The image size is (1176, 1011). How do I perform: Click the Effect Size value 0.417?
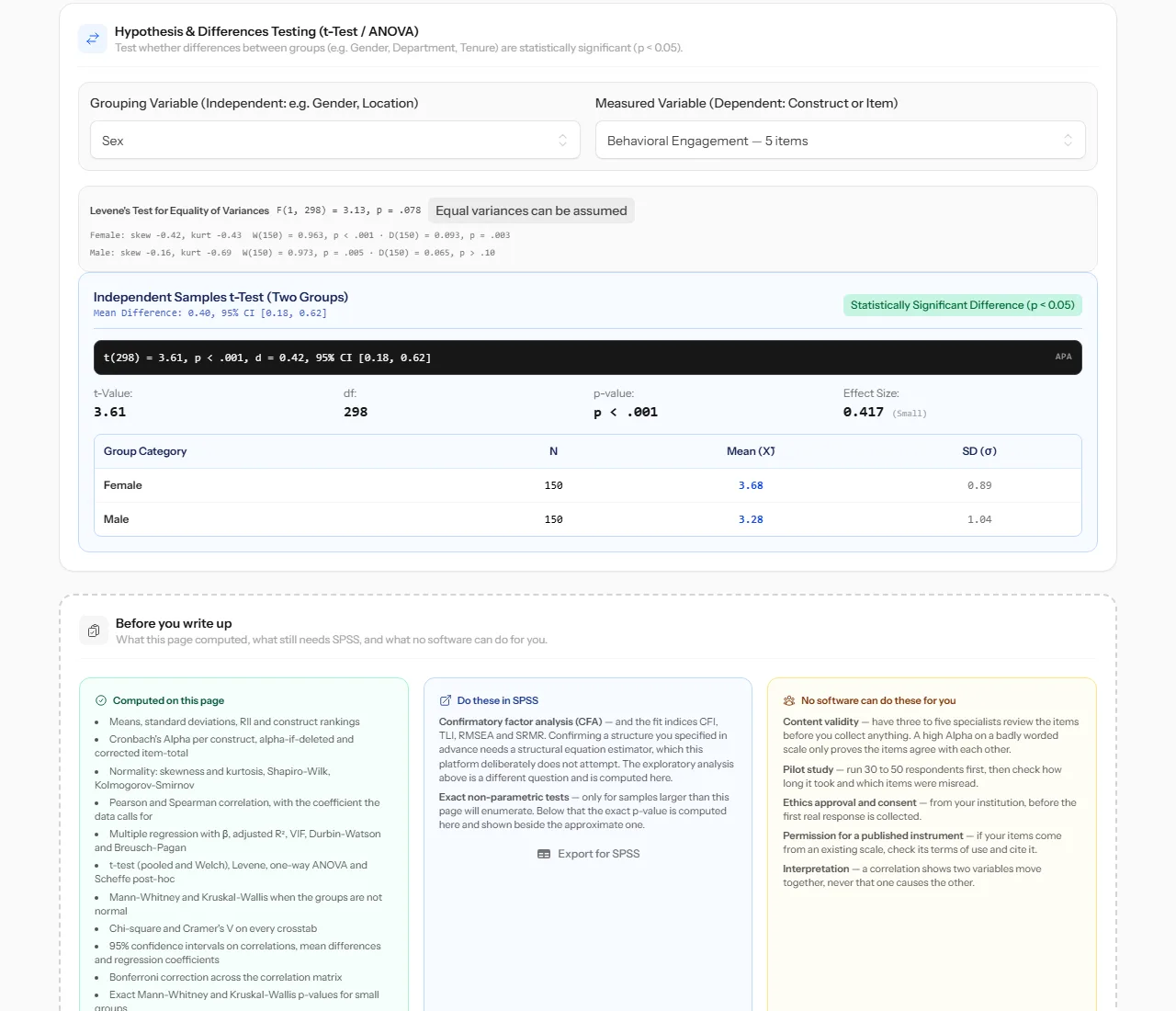point(864,412)
